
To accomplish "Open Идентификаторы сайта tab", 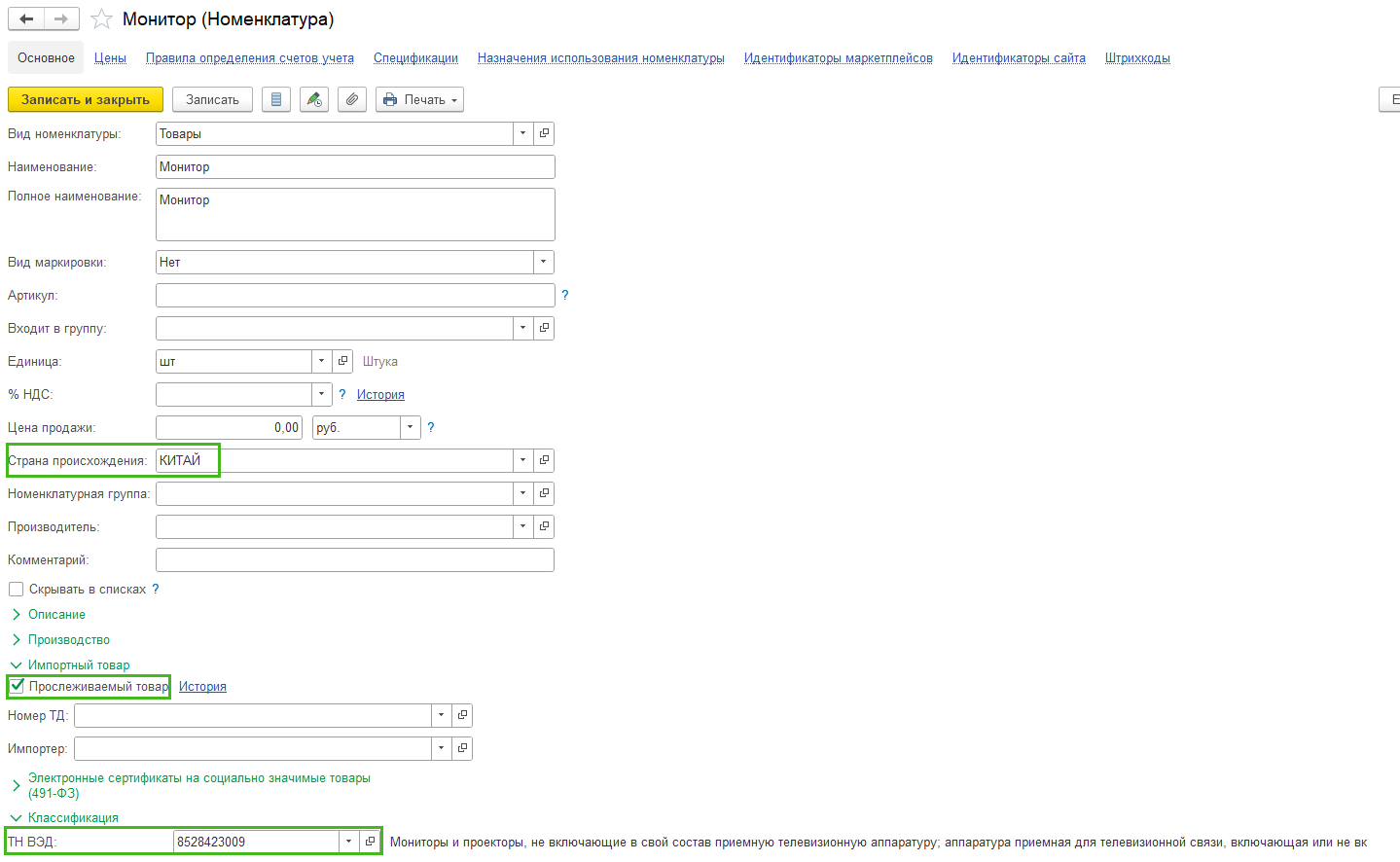I will 1019,57.
